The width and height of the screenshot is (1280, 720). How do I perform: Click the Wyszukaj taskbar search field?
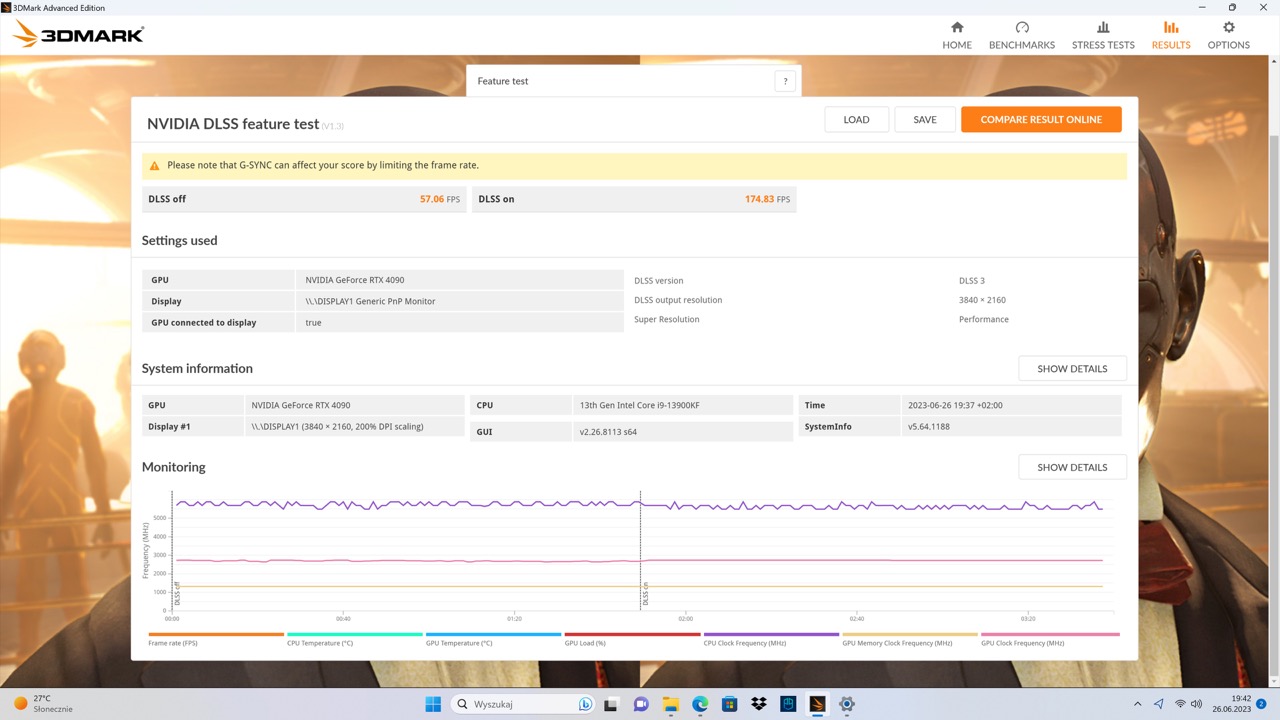[x=525, y=704]
